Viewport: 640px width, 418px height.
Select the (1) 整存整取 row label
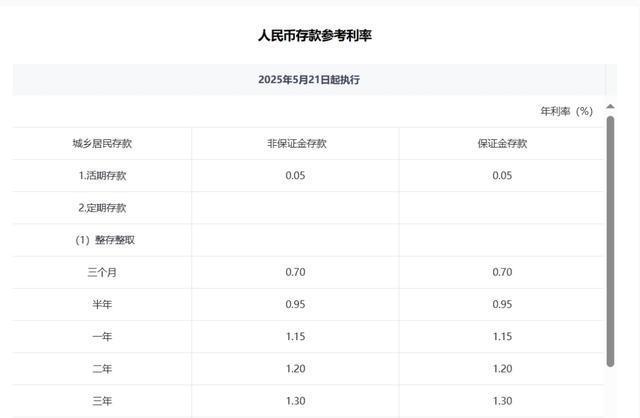pyautogui.click(x=101, y=240)
